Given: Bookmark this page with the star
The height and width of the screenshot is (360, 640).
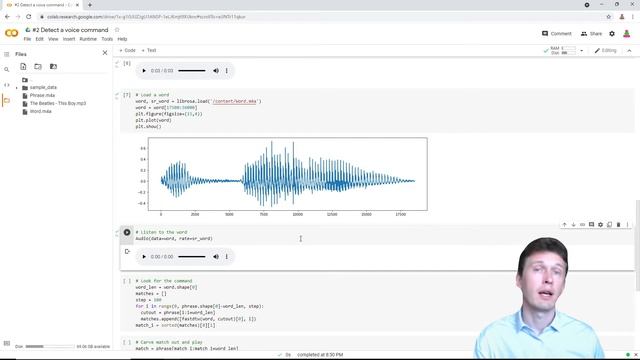Looking at the screenshot, I should coord(609,17).
